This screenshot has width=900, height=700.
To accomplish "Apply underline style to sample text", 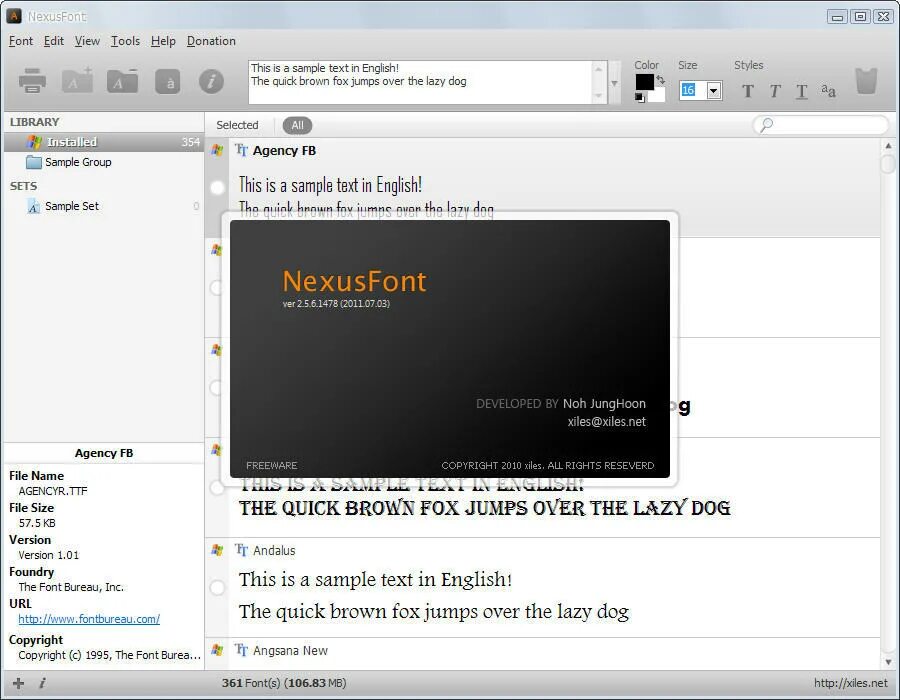I will click(802, 91).
